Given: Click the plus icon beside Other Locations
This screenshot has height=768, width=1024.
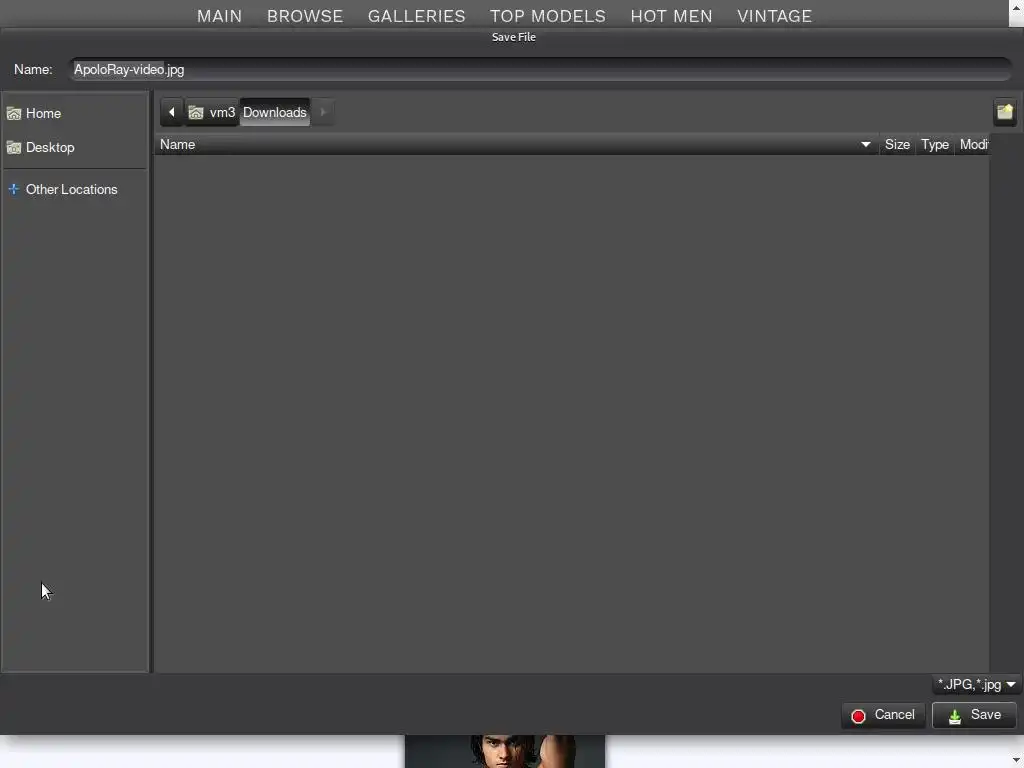Looking at the screenshot, I should coord(14,189).
